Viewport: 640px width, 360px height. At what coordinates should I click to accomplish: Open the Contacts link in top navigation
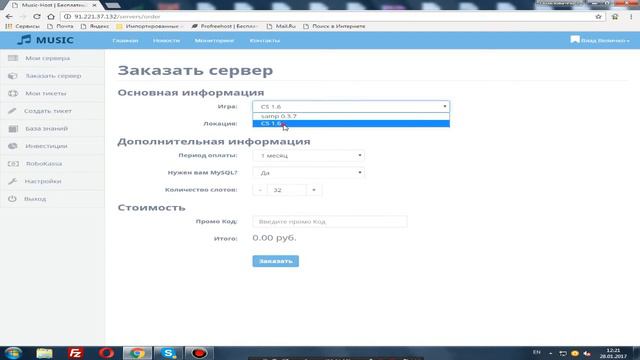[x=265, y=41]
